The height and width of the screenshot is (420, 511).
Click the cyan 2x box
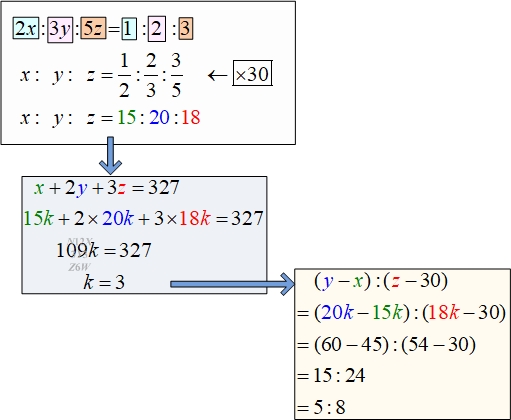coord(26,29)
